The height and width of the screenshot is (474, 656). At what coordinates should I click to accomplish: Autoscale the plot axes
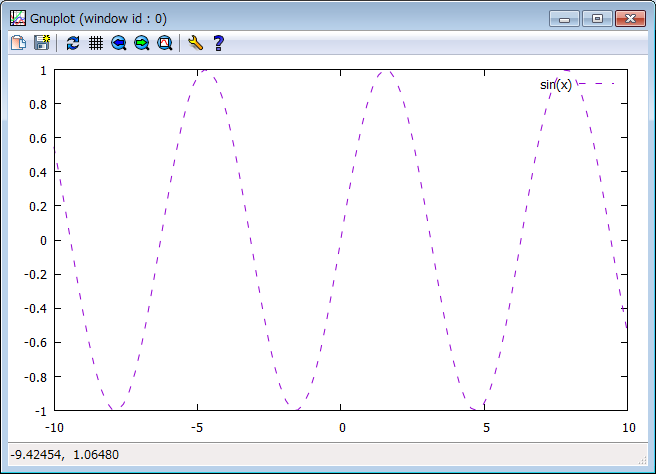pos(165,43)
